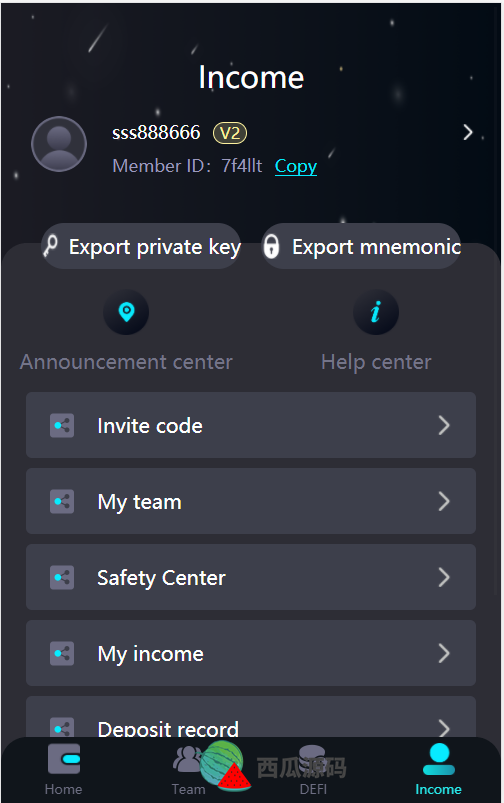This screenshot has height=803, width=504.
Task: Click the V2 level badge
Action: 230,133
